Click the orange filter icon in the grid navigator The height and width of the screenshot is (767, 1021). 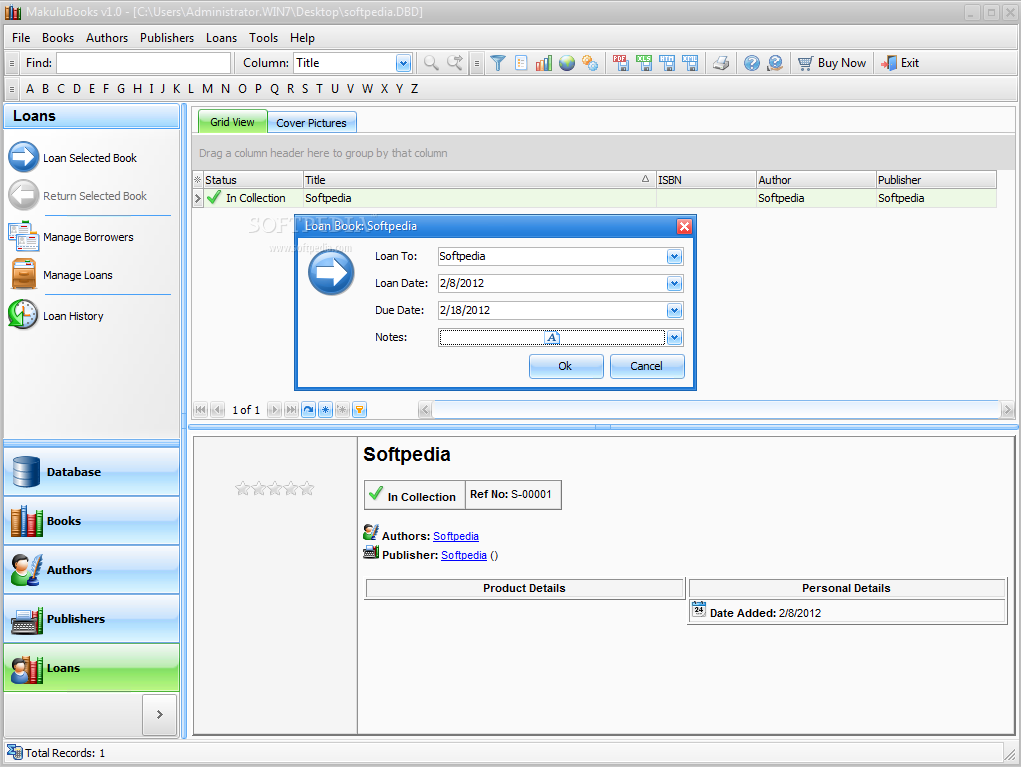tap(359, 410)
